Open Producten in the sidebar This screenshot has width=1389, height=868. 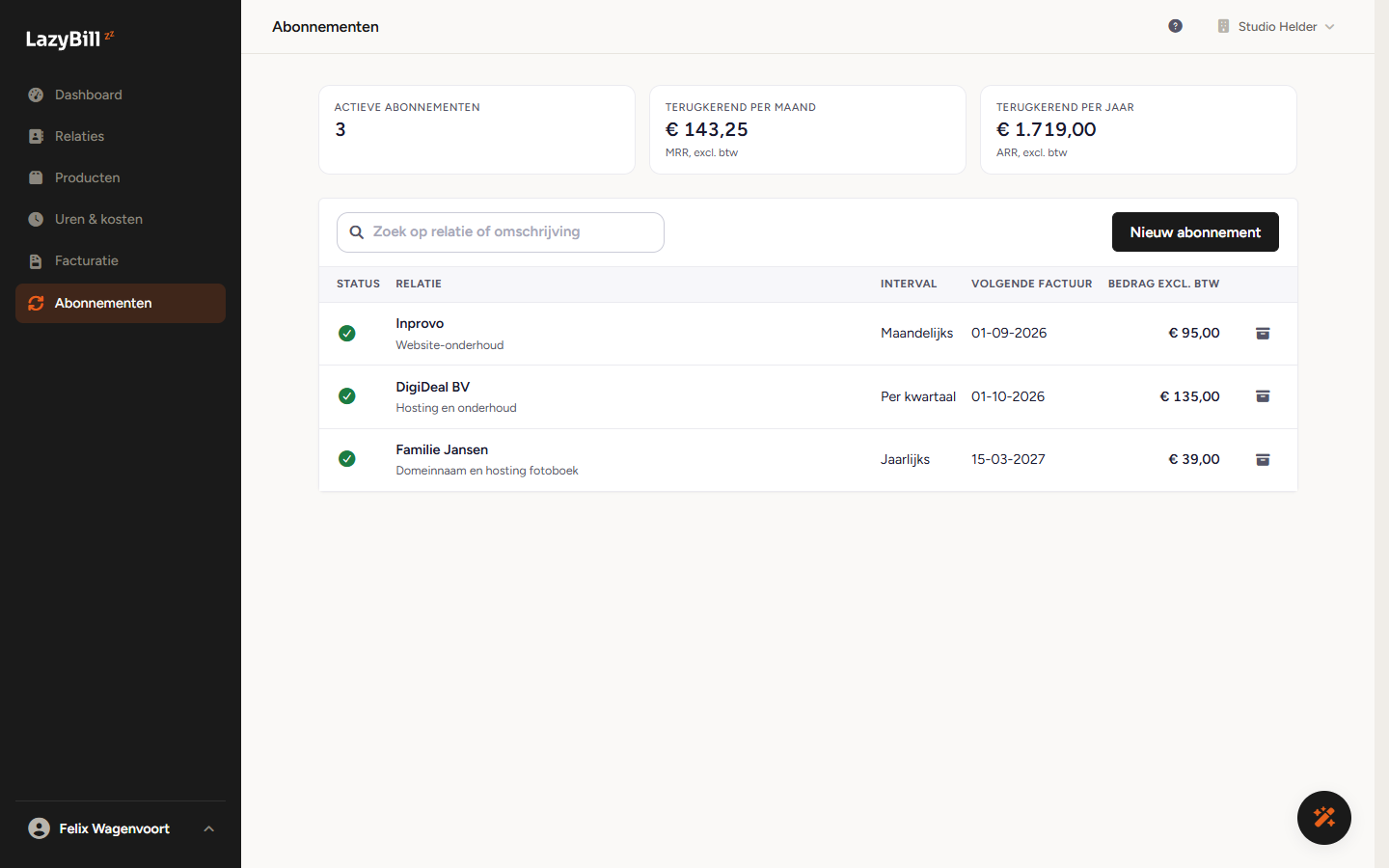tap(121, 177)
